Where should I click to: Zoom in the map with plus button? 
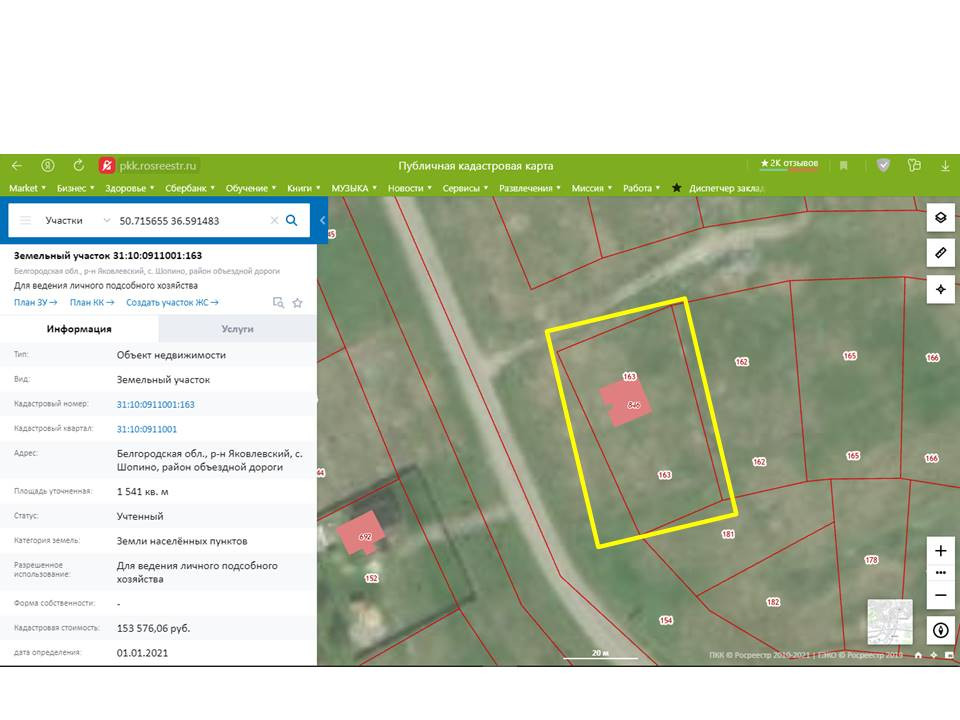click(940, 551)
